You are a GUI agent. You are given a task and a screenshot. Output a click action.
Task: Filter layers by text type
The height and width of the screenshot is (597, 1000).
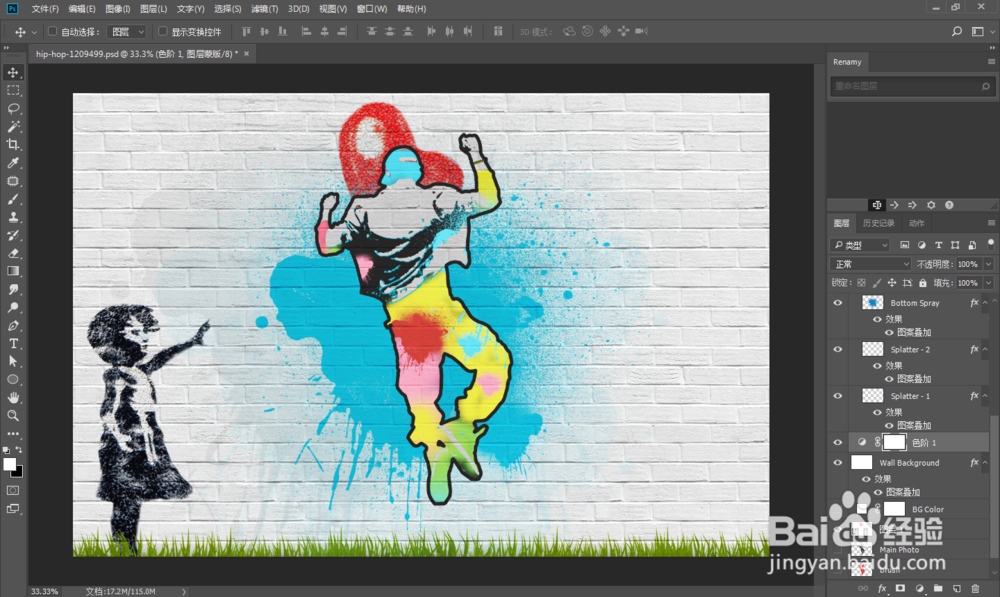tap(938, 245)
